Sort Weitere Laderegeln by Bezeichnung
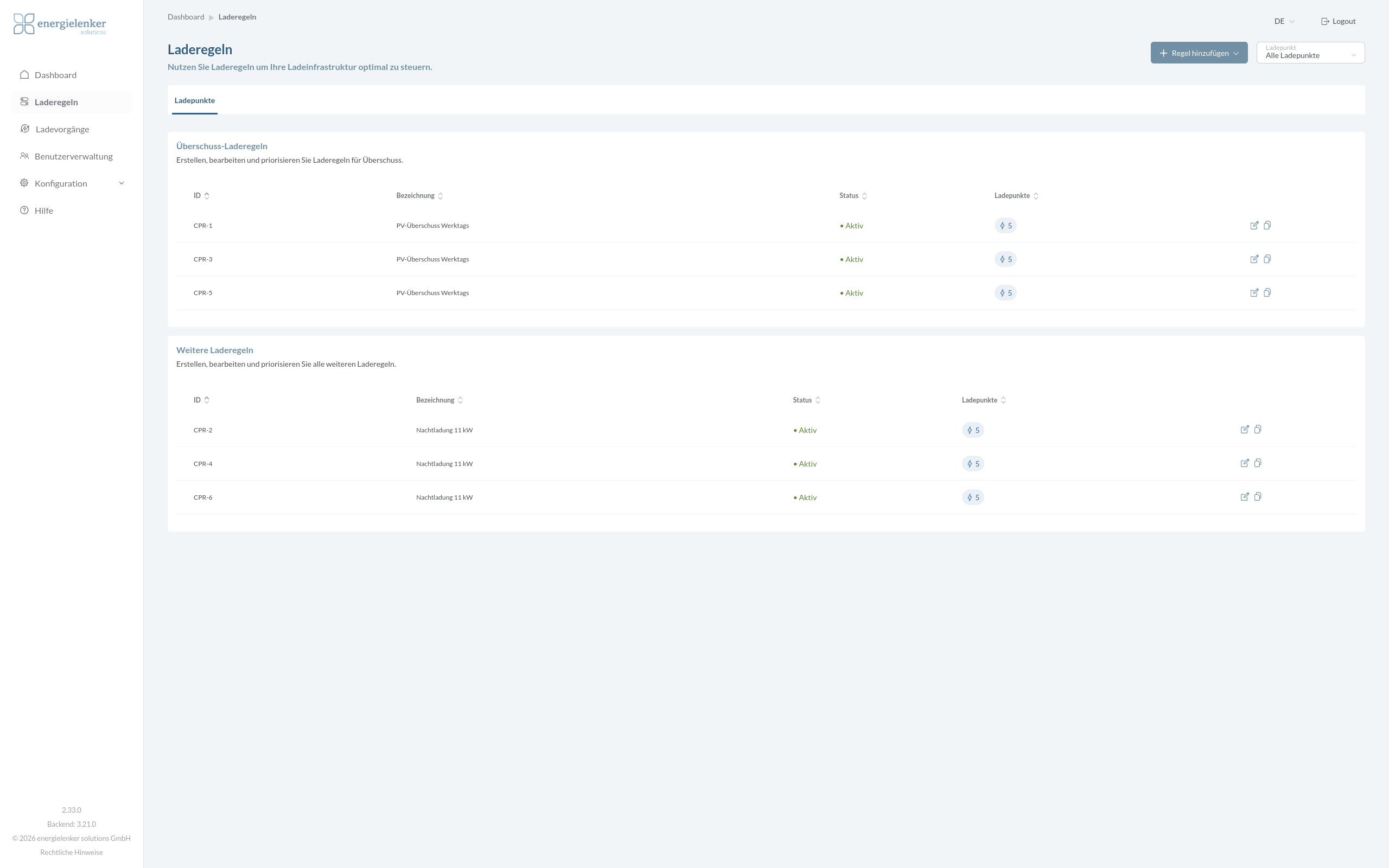1389x868 pixels. (x=439, y=400)
